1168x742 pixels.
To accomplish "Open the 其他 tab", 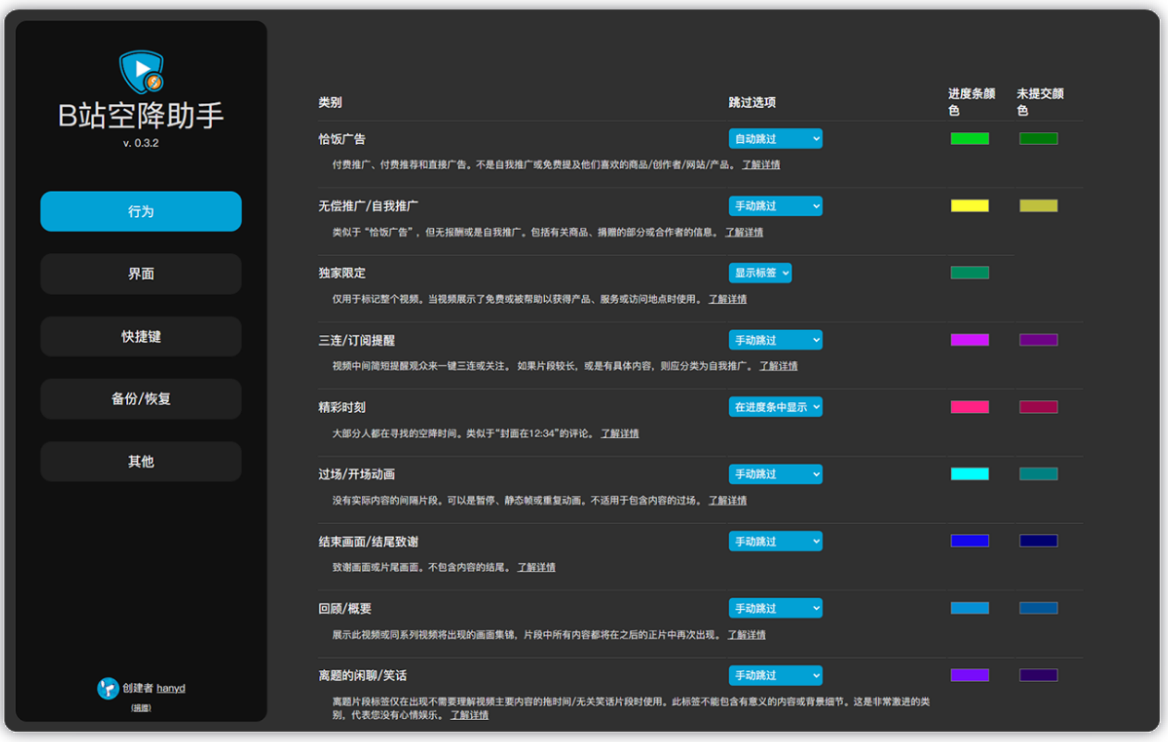I will pyautogui.click(x=141, y=461).
